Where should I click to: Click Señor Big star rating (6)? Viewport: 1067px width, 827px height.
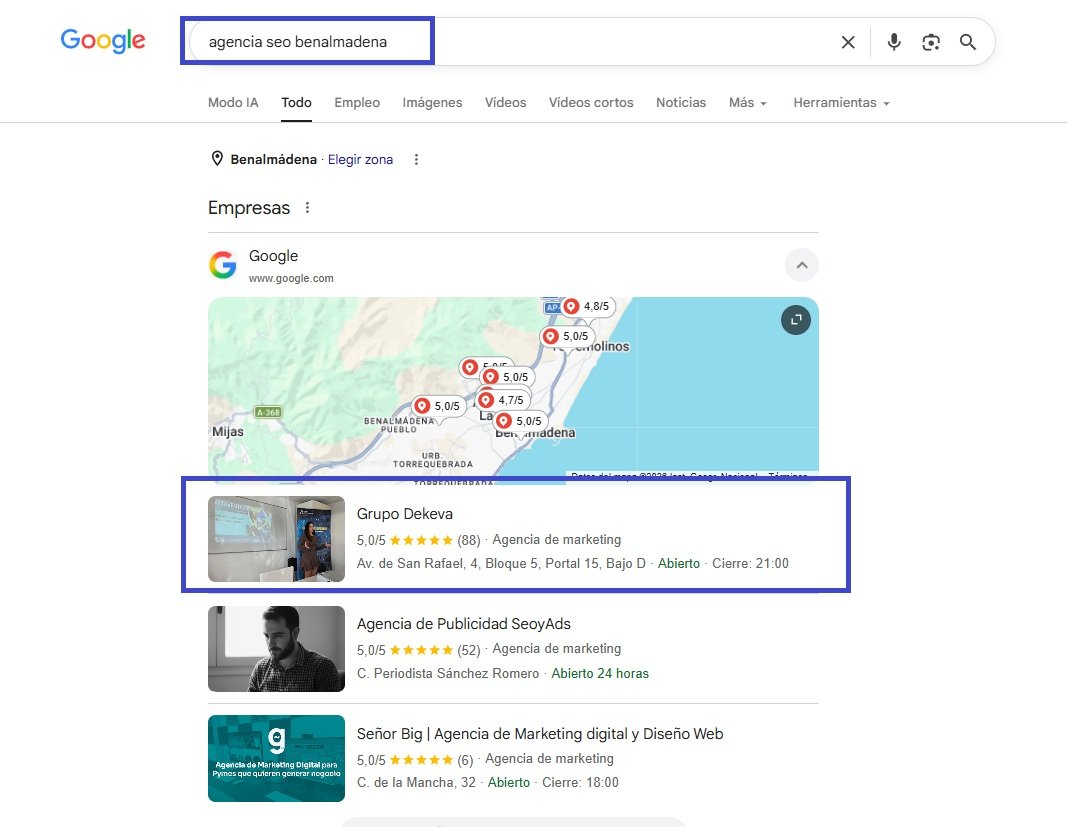point(415,760)
